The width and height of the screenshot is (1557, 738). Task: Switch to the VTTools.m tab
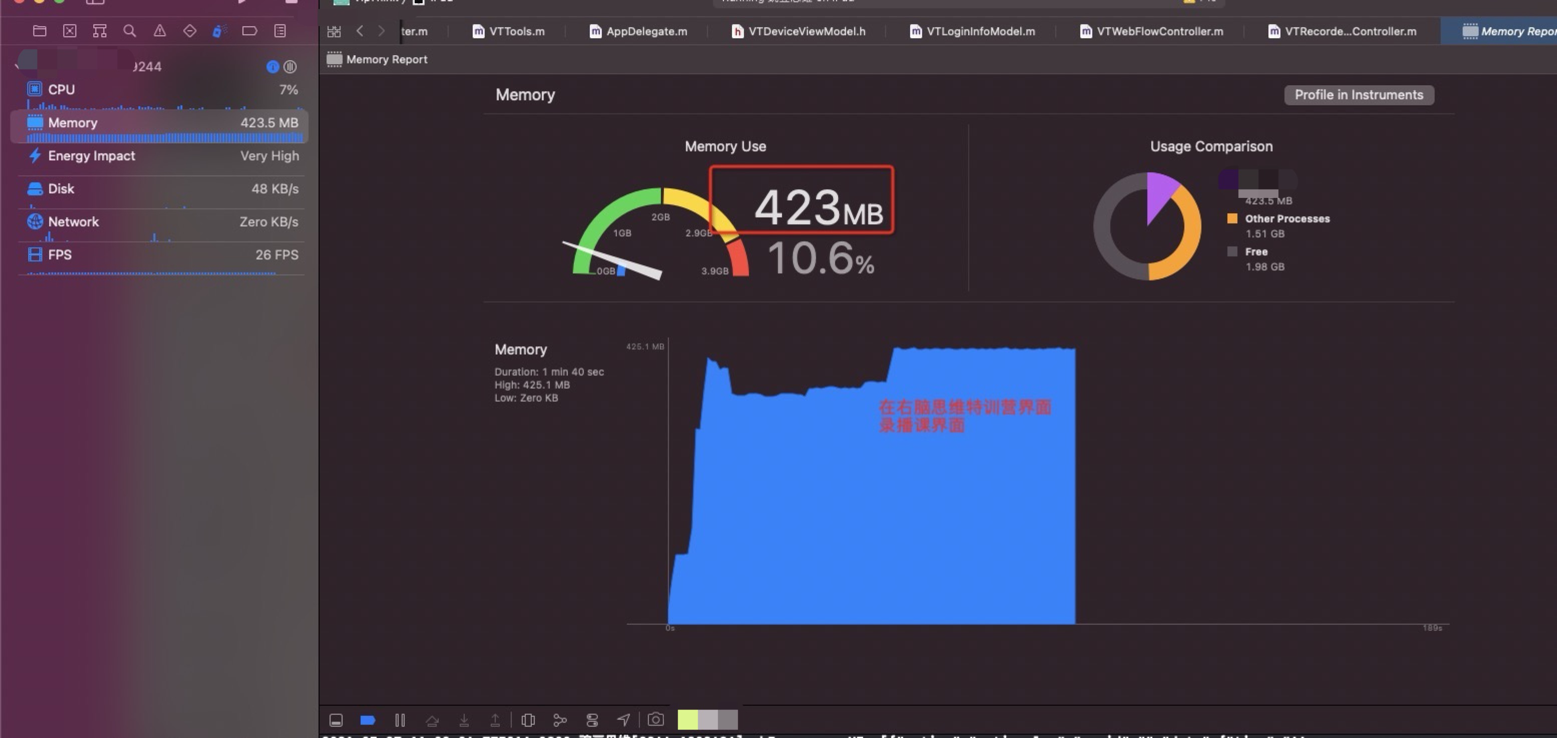point(508,31)
